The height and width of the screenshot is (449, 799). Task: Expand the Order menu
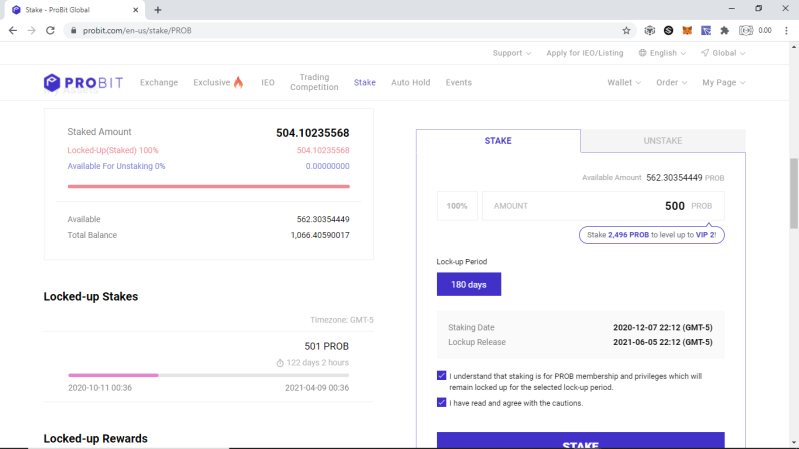coord(671,83)
